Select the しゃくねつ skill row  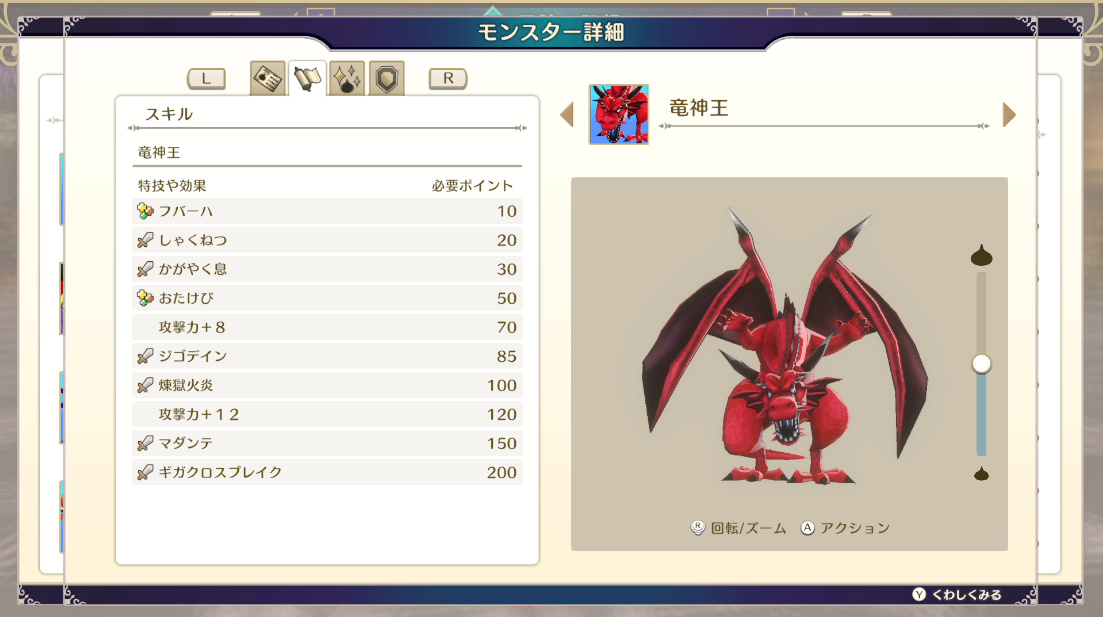pyautogui.click(x=327, y=240)
